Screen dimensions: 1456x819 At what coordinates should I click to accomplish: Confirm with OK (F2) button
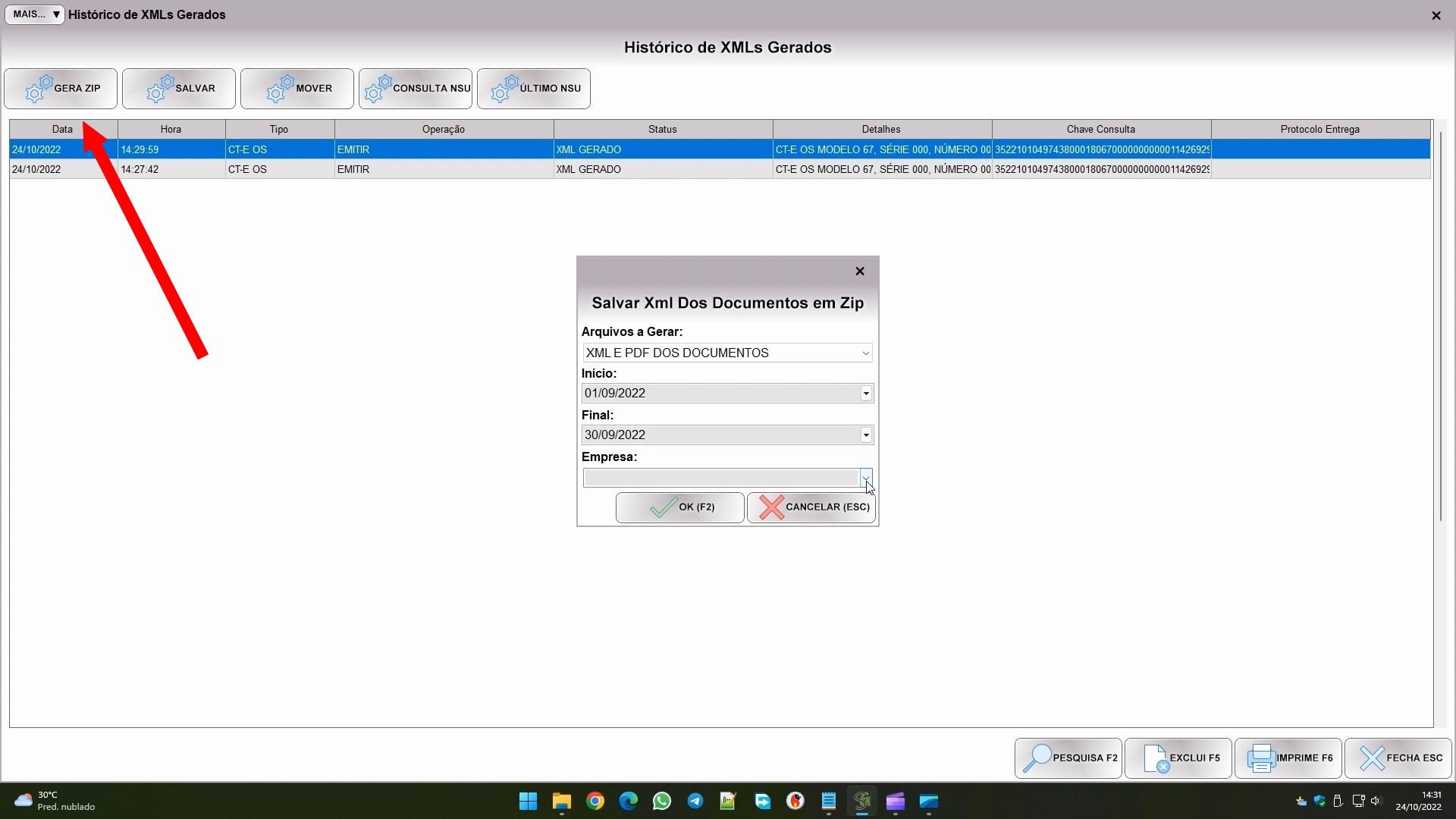[680, 507]
